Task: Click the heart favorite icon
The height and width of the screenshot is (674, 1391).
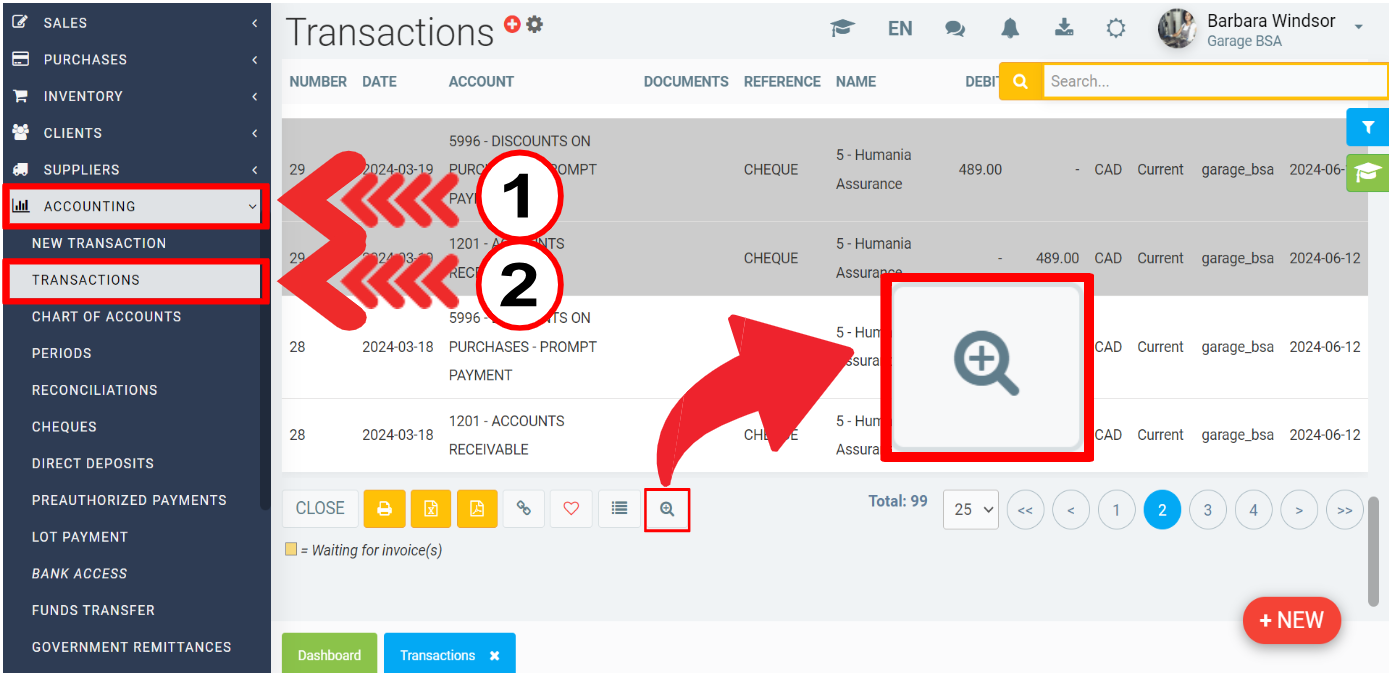Action: pos(571,509)
